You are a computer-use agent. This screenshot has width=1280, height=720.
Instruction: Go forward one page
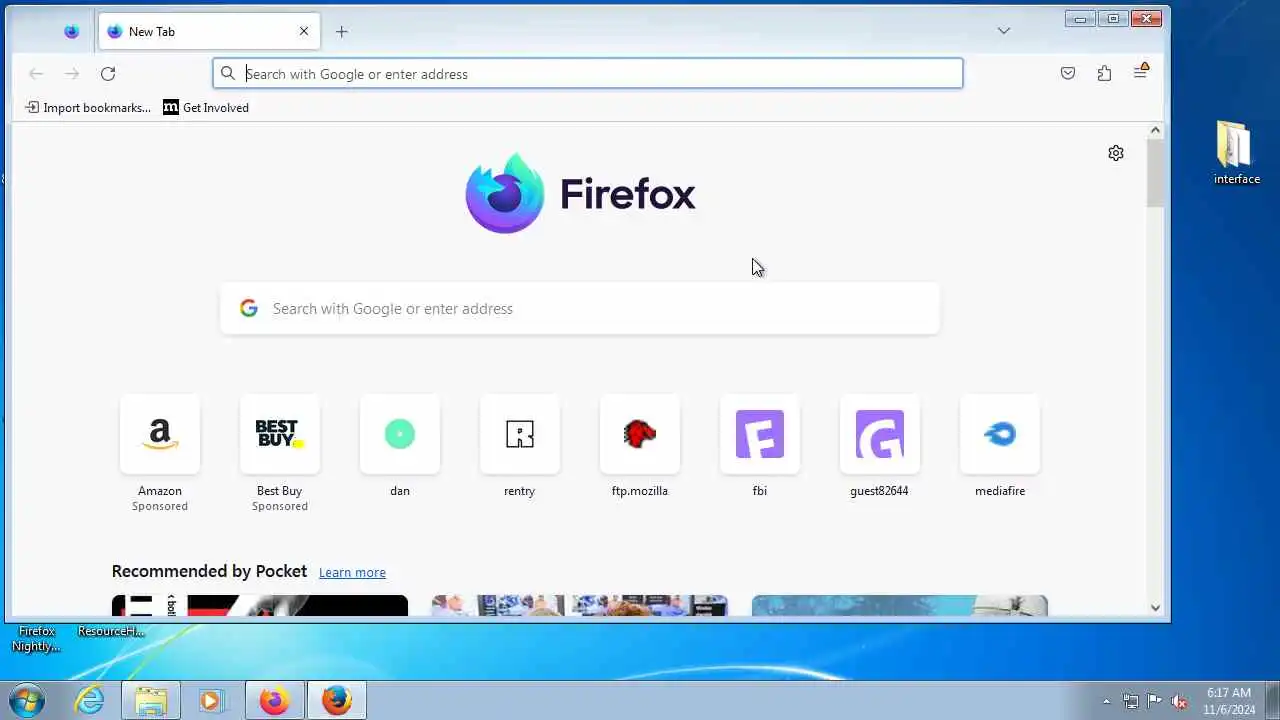[72, 73]
